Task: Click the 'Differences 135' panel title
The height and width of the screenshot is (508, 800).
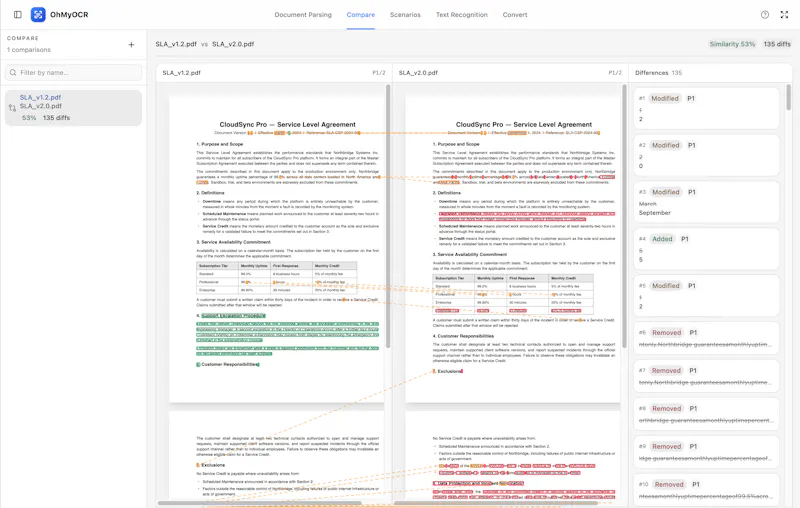Action: point(658,73)
